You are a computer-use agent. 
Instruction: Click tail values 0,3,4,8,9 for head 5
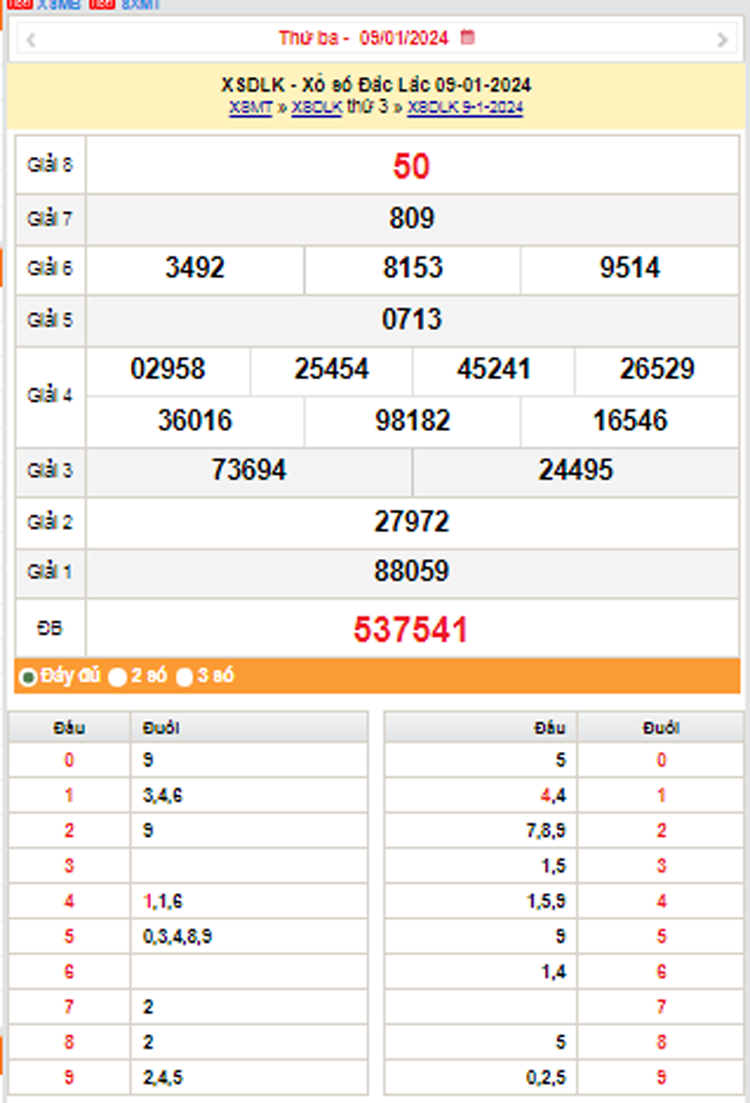click(x=177, y=937)
